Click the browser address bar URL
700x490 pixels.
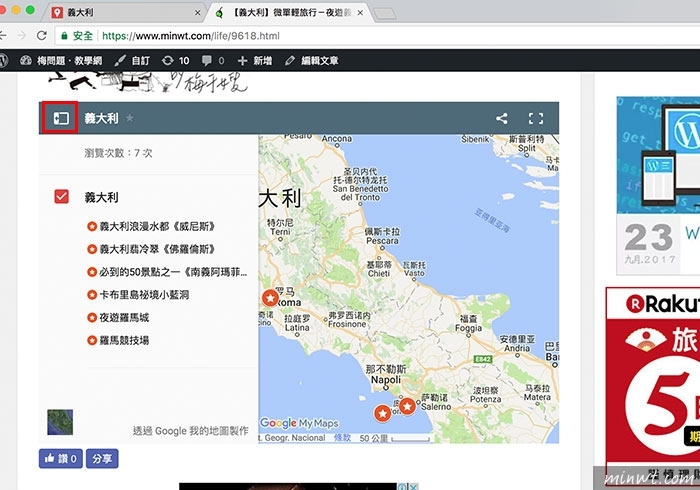(190, 36)
